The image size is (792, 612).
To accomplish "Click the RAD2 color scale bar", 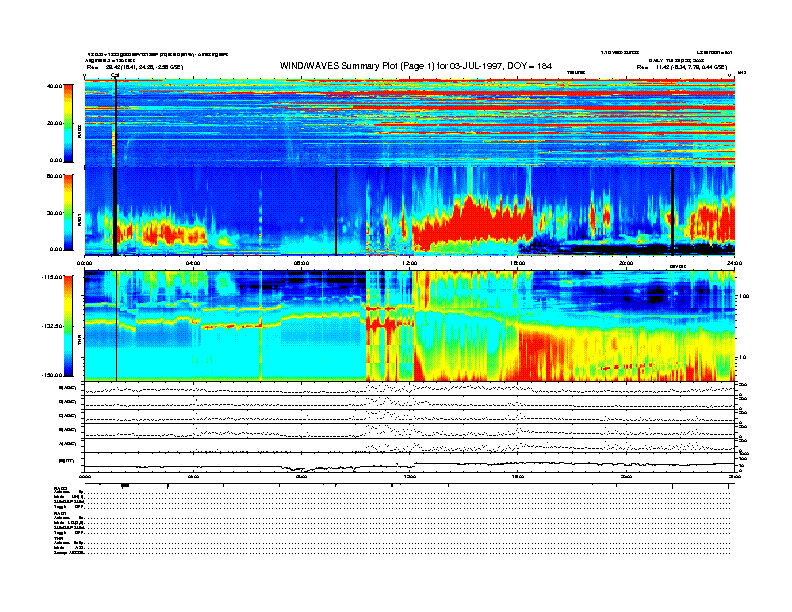I will tap(68, 123).
